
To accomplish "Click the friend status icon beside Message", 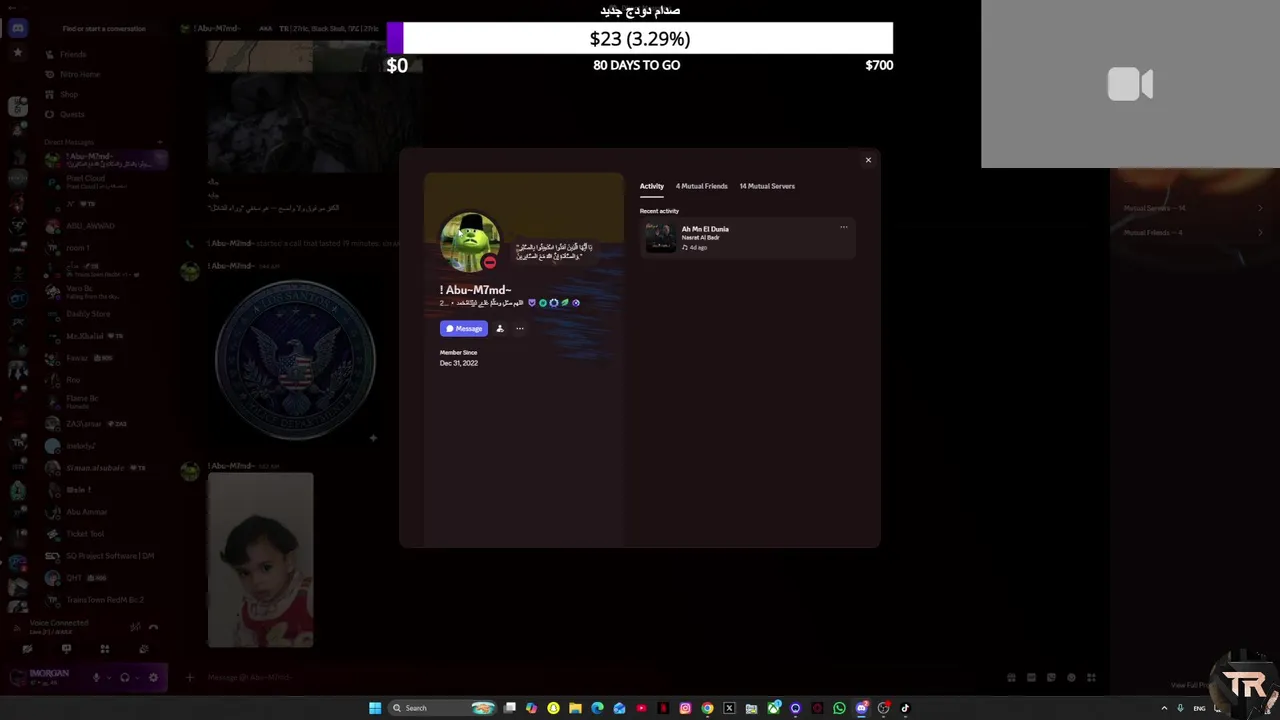I will [x=500, y=328].
